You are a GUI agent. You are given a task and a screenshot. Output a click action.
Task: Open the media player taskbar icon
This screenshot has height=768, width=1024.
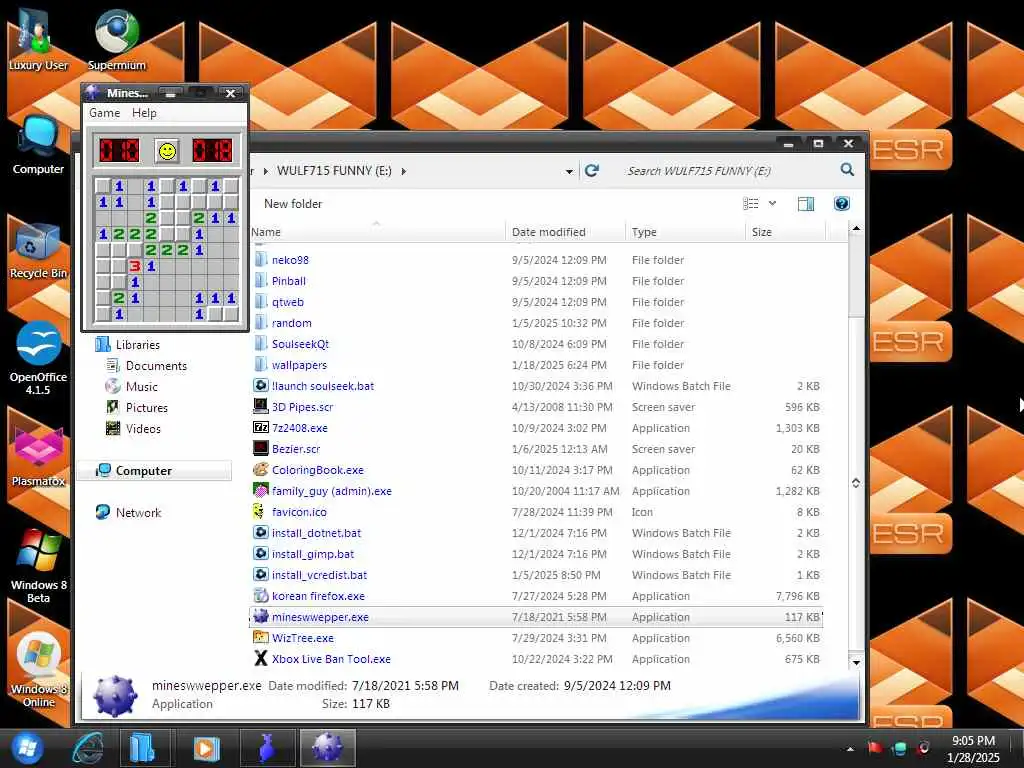pos(206,748)
